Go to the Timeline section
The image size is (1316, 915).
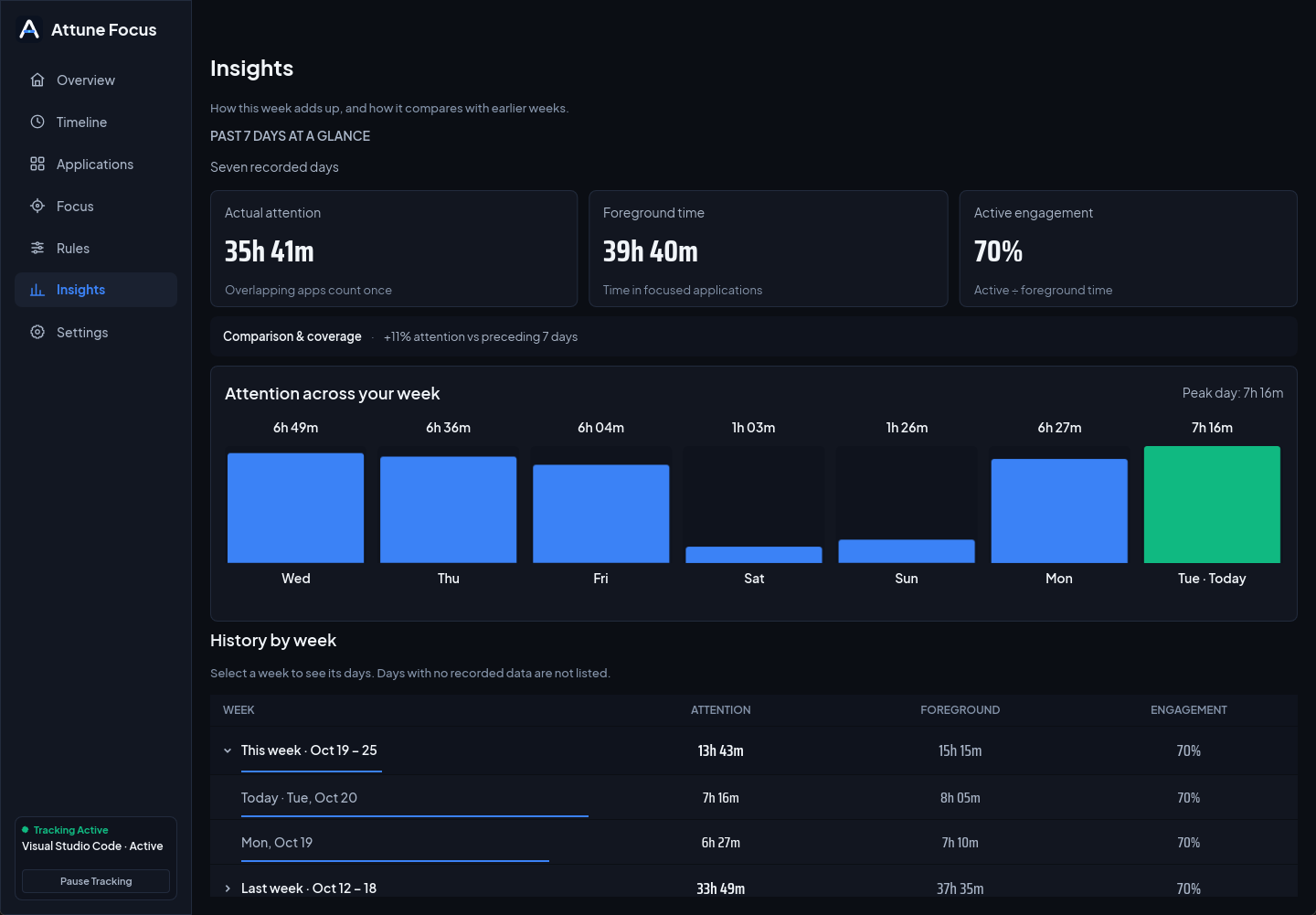point(96,122)
